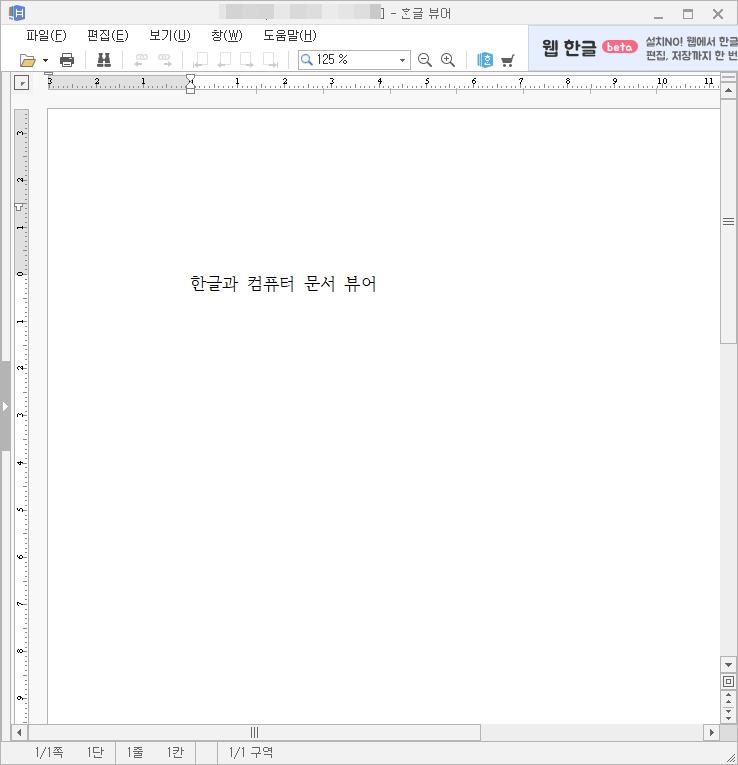Click the vertical scrollbar up arrow
Image resolution: width=738 pixels, height=765 pixels.
[x=728, y=91]
